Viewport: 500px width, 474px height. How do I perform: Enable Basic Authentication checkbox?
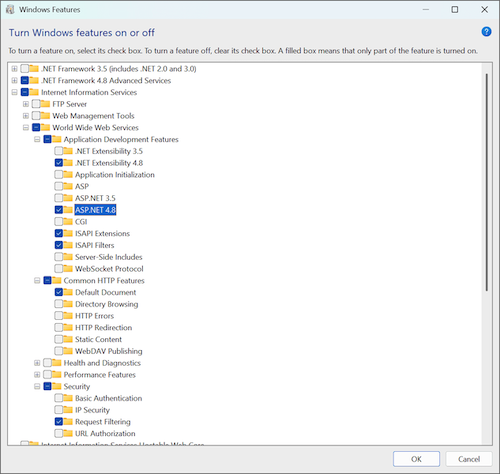(59, 398)
